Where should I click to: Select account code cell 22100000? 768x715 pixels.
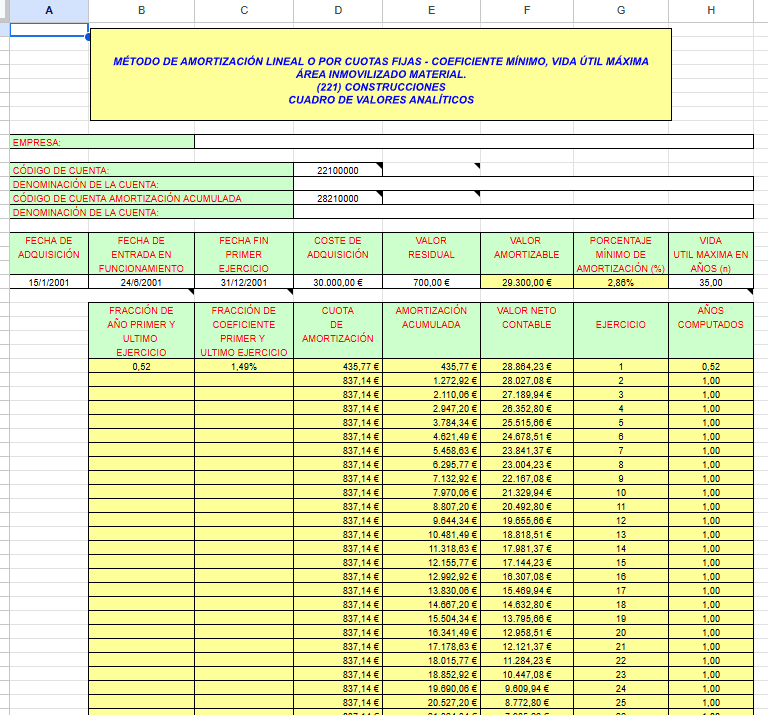tap(338, 170)
